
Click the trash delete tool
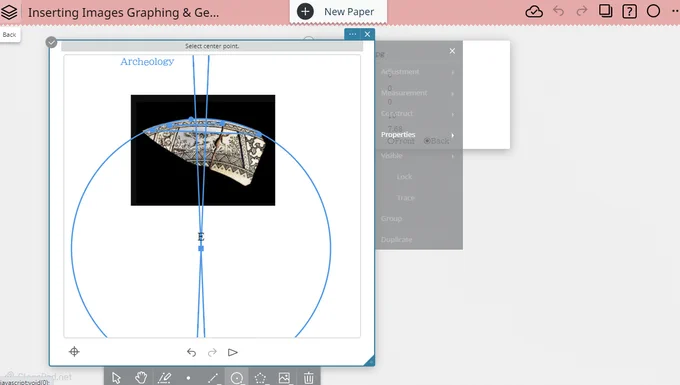click(x=308, y=378)
